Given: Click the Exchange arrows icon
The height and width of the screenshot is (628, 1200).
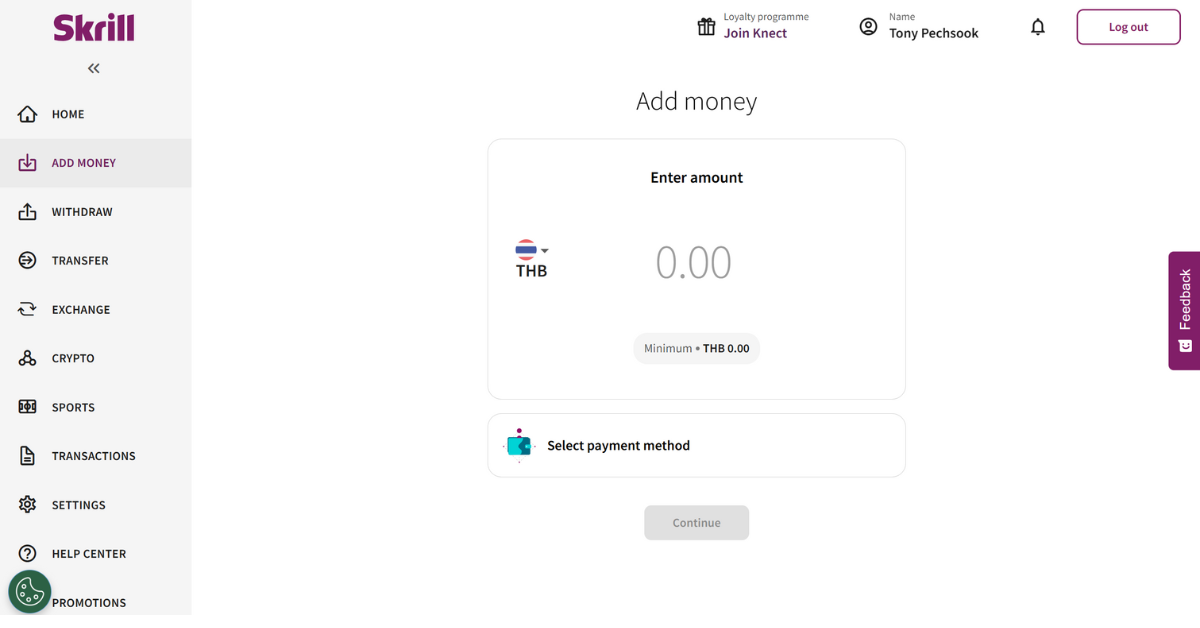Looking at the screenshot, I should tap(28, 310).
